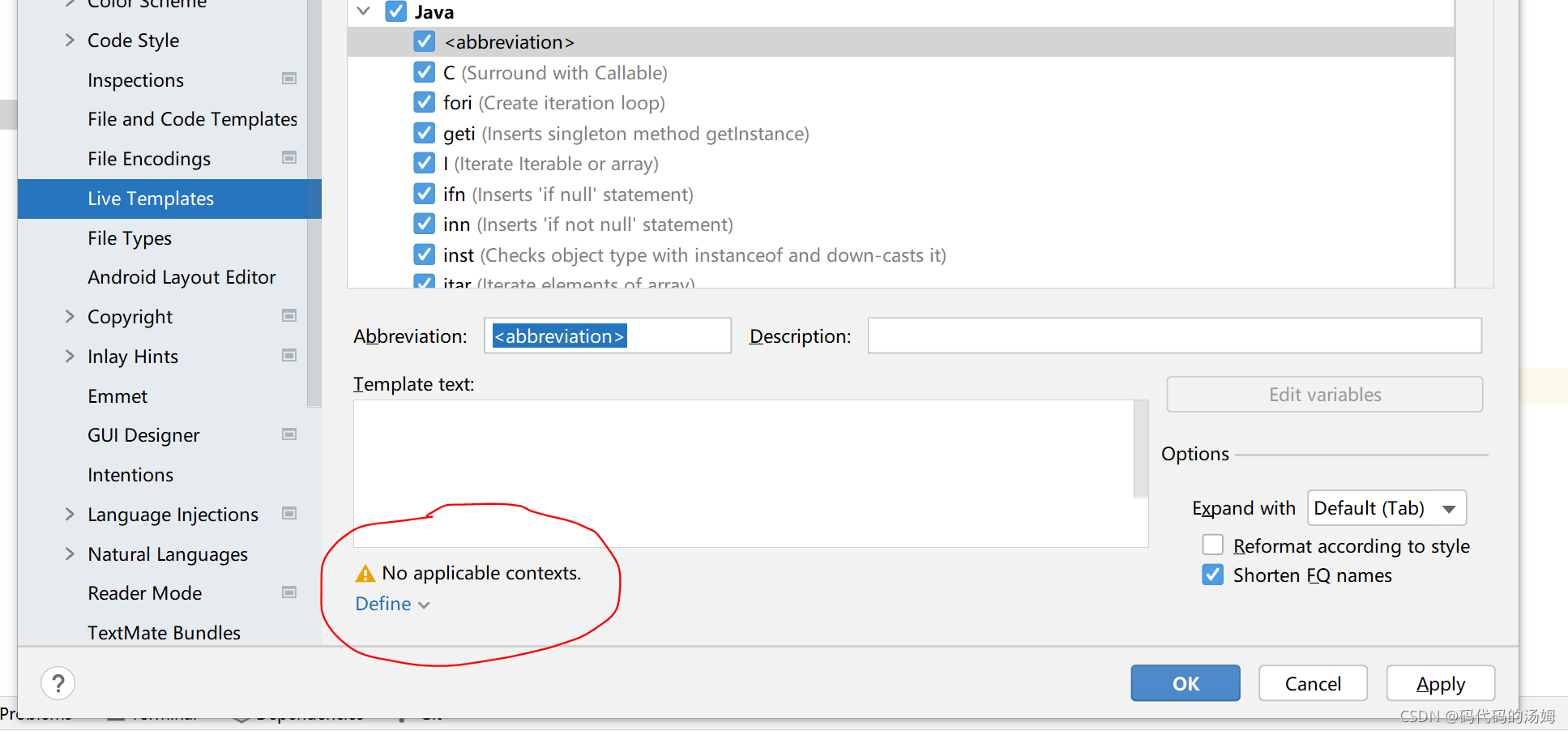Click the project-level icon beside Inspections

click(289, 79)
